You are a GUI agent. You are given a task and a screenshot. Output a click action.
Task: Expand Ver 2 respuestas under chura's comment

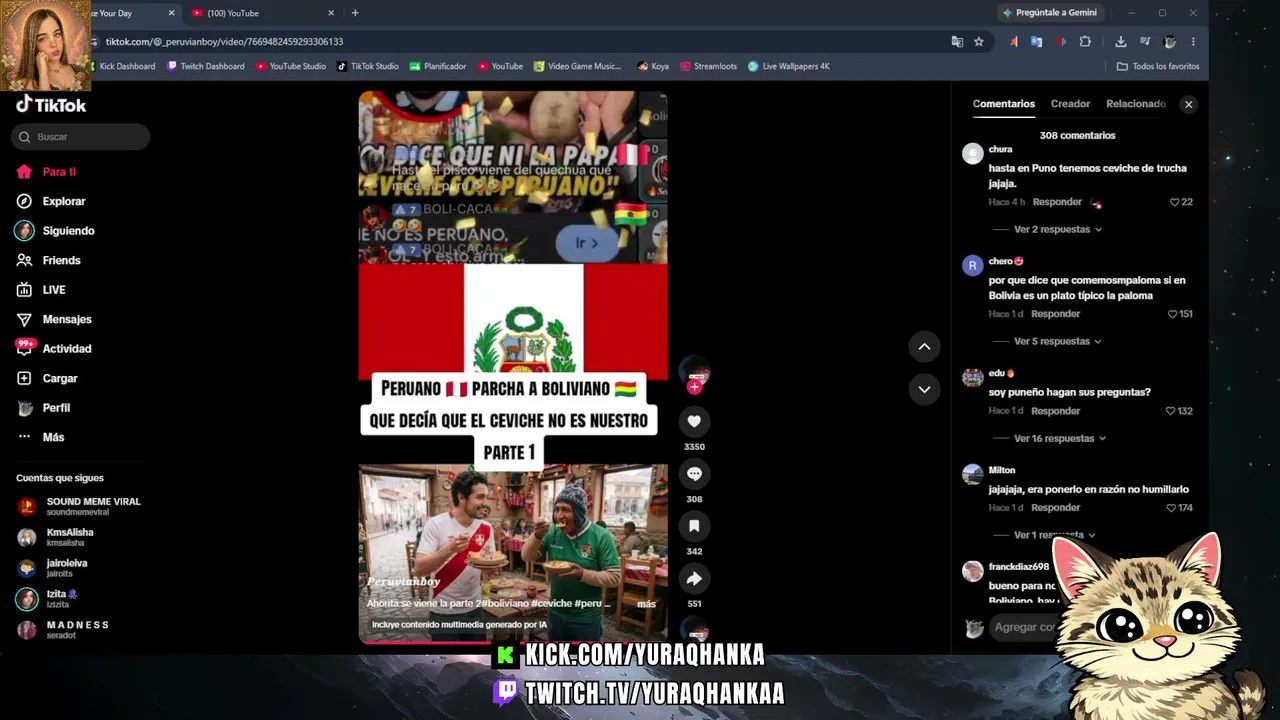pos(1058,230)
